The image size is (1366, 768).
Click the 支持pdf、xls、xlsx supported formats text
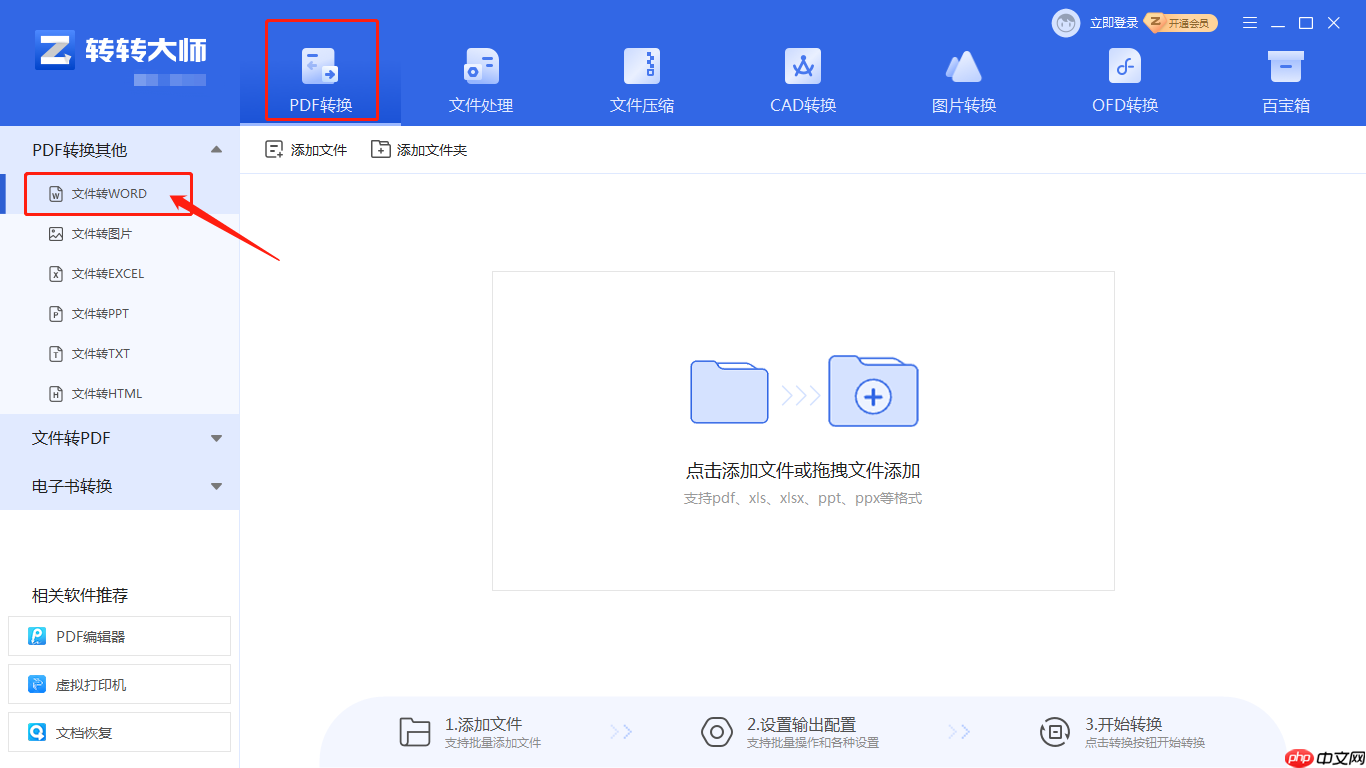[803, 498]
